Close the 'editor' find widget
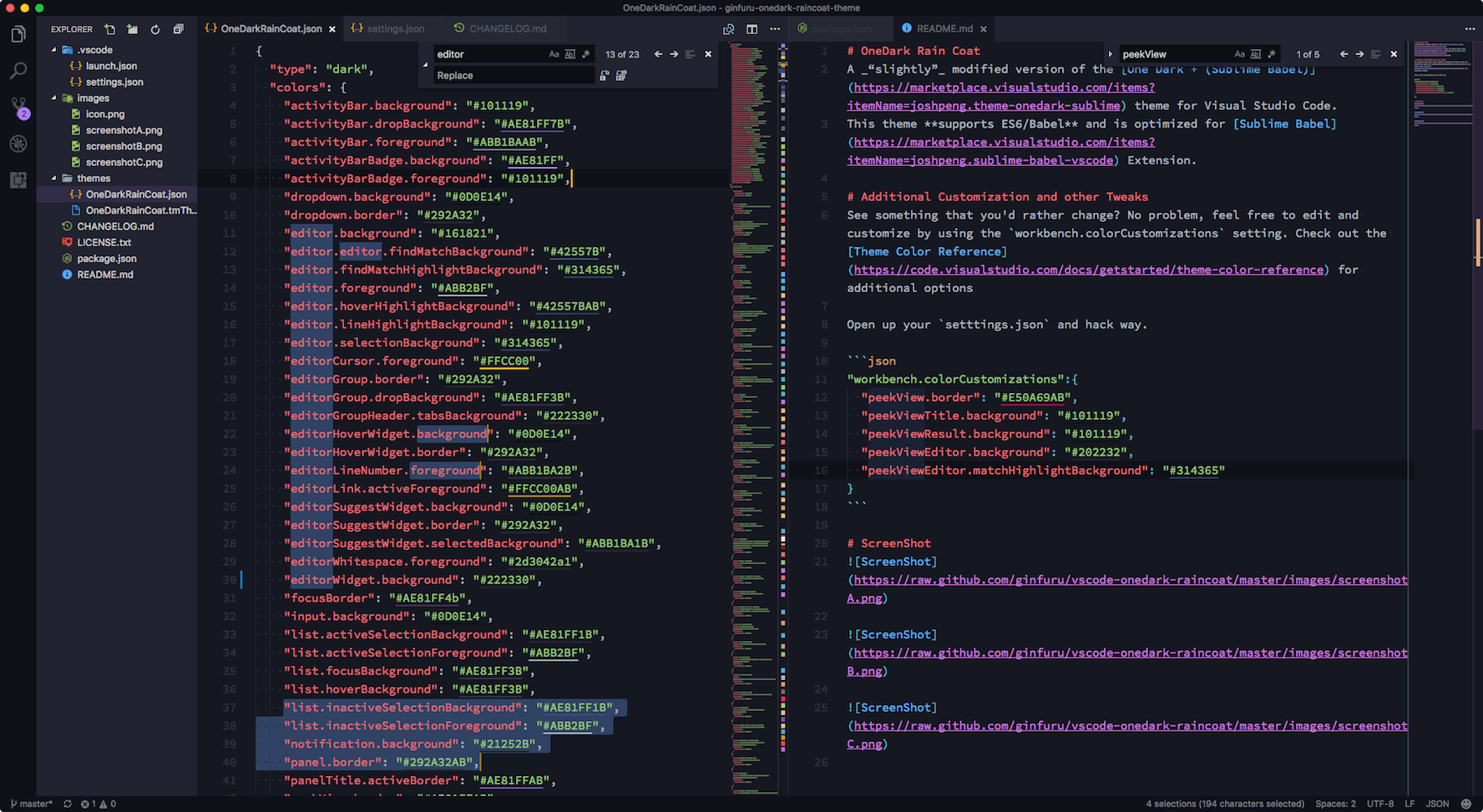The image size is (1483, 812). pos(708,54)
